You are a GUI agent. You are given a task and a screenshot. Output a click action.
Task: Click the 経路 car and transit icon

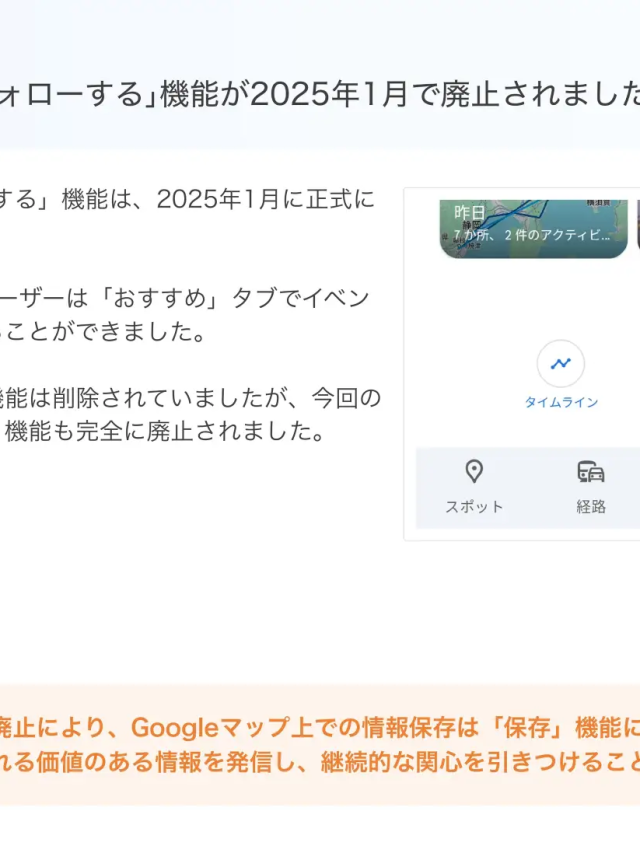tap(591, 472)
